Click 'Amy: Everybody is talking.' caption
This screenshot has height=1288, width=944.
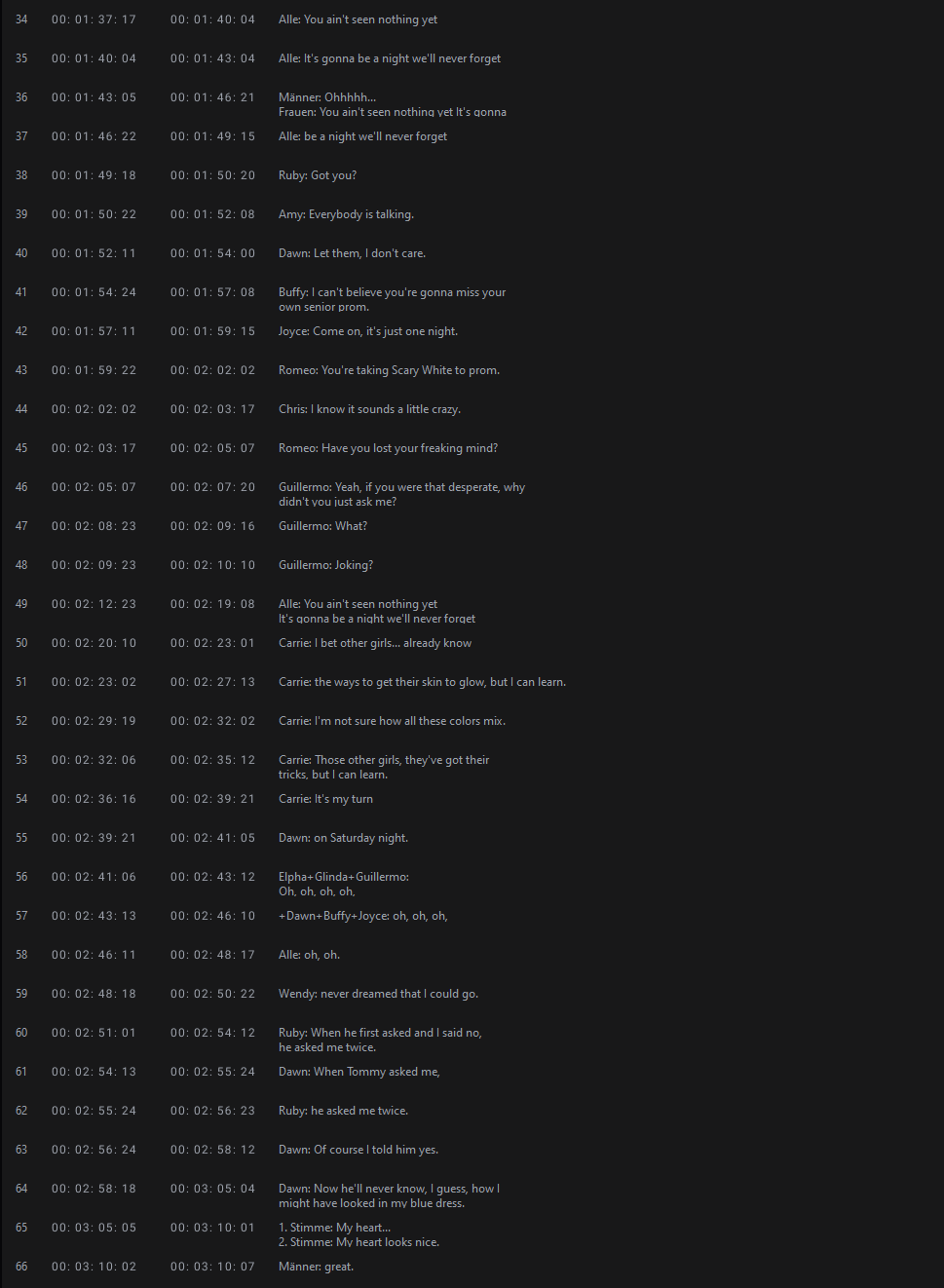pos(346,214)
